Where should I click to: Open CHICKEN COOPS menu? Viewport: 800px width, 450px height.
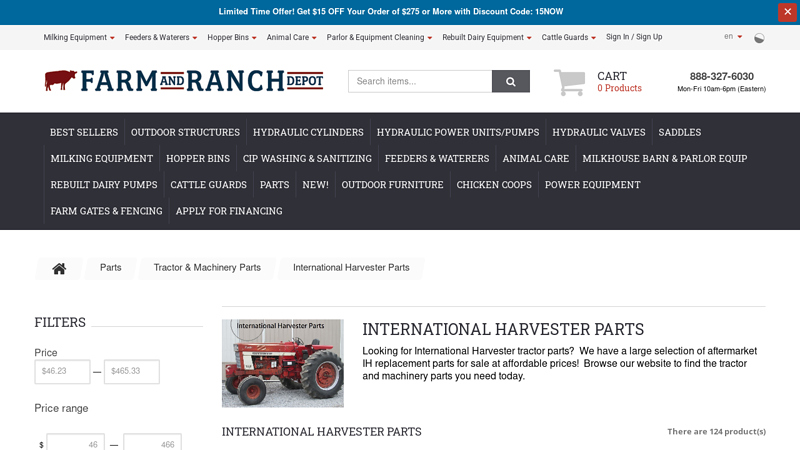point(494,185)
